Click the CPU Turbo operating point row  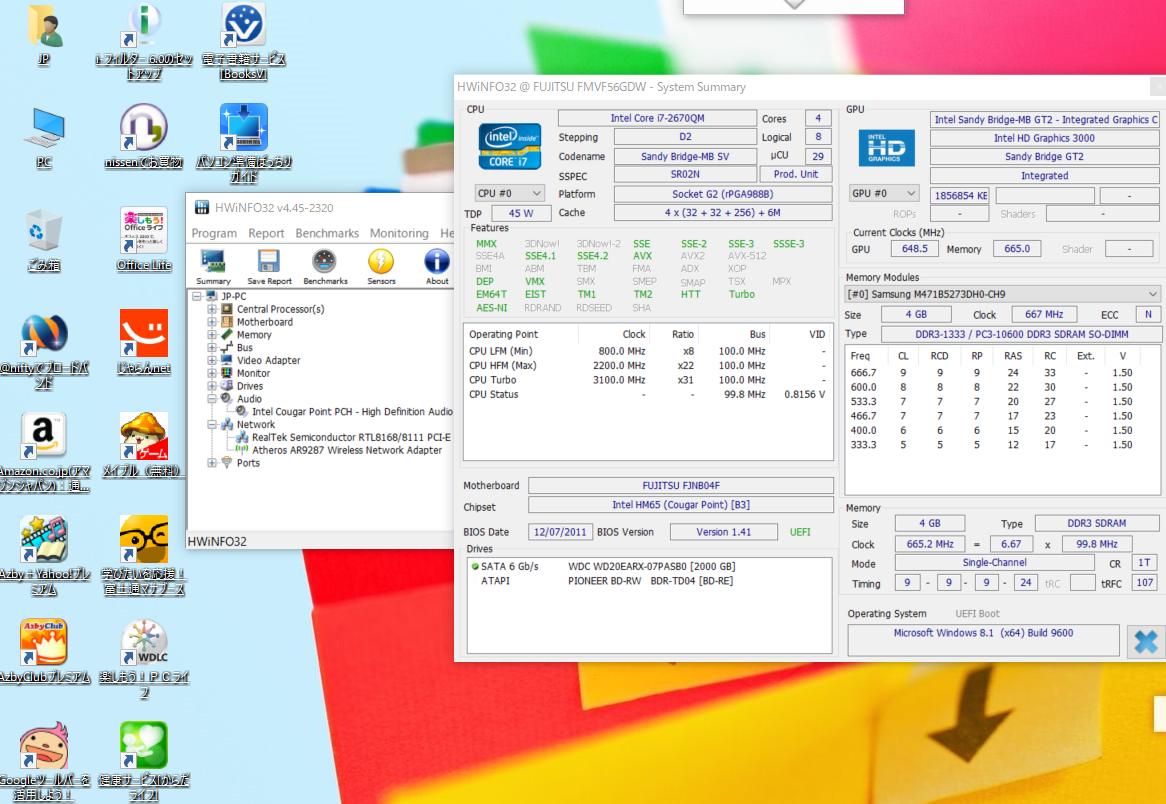coord(647,380)
